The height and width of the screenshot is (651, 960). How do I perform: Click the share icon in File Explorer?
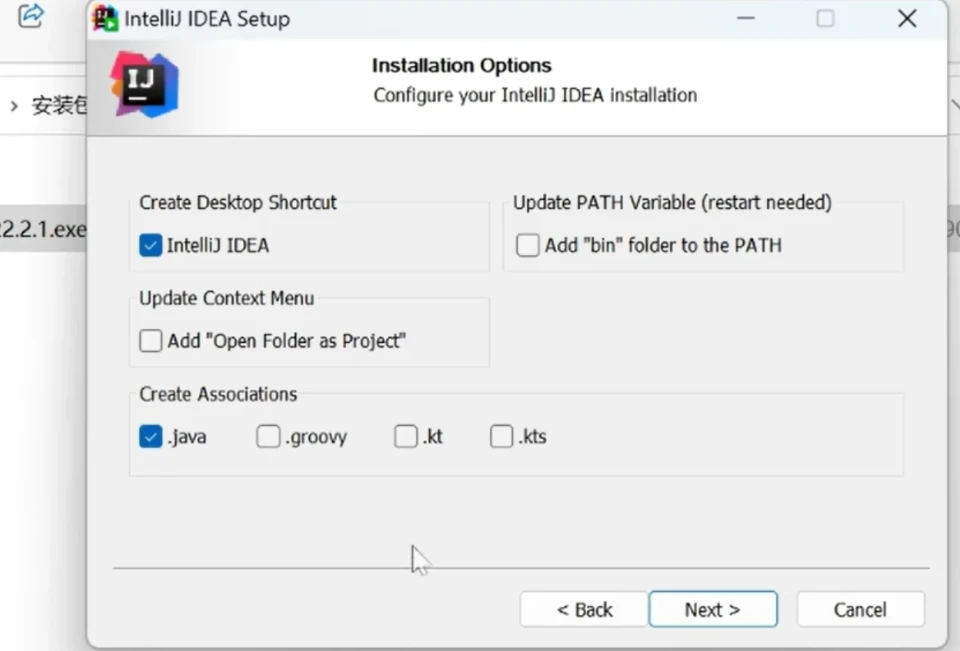(32, 16)
